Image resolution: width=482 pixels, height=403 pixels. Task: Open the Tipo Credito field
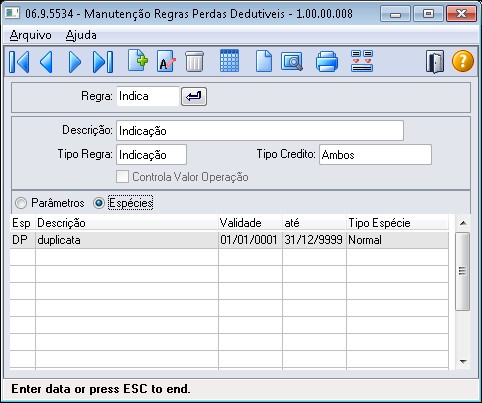[375, 155]
